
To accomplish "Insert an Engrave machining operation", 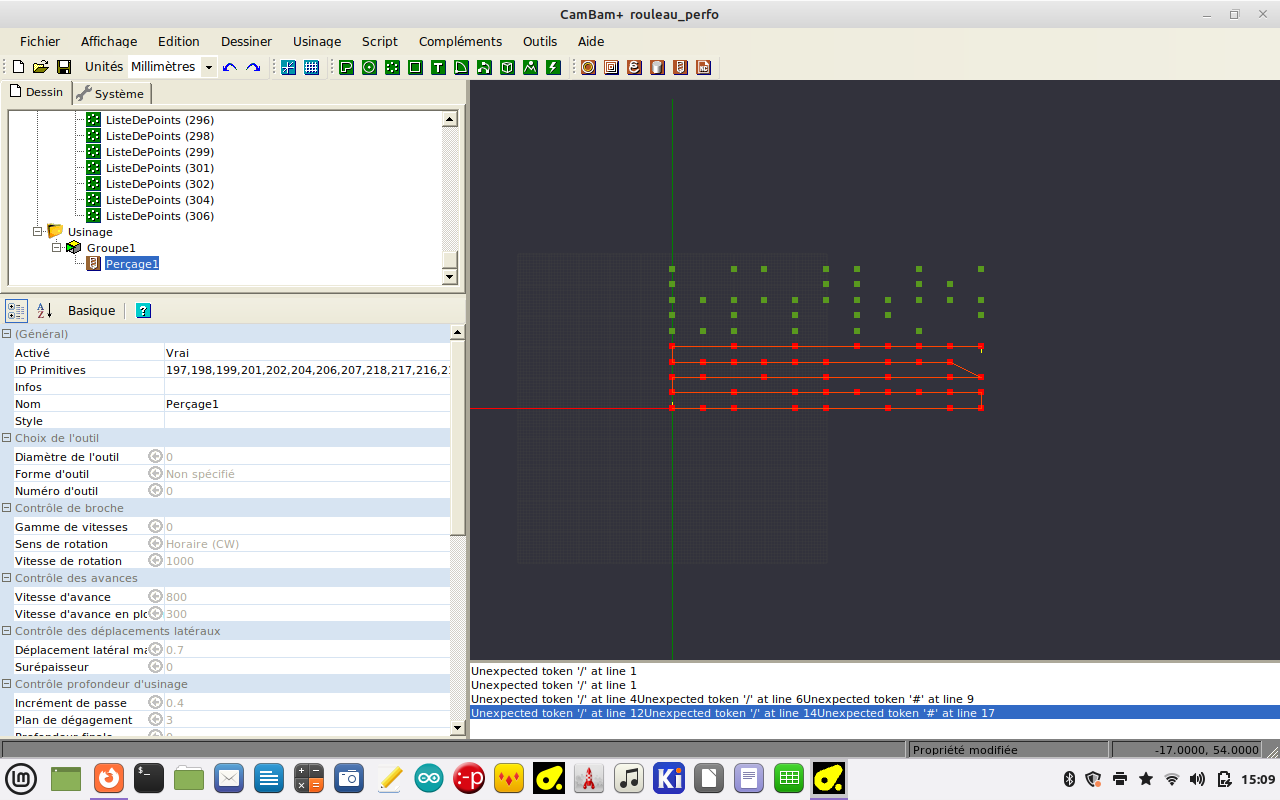I will point(634,67).
